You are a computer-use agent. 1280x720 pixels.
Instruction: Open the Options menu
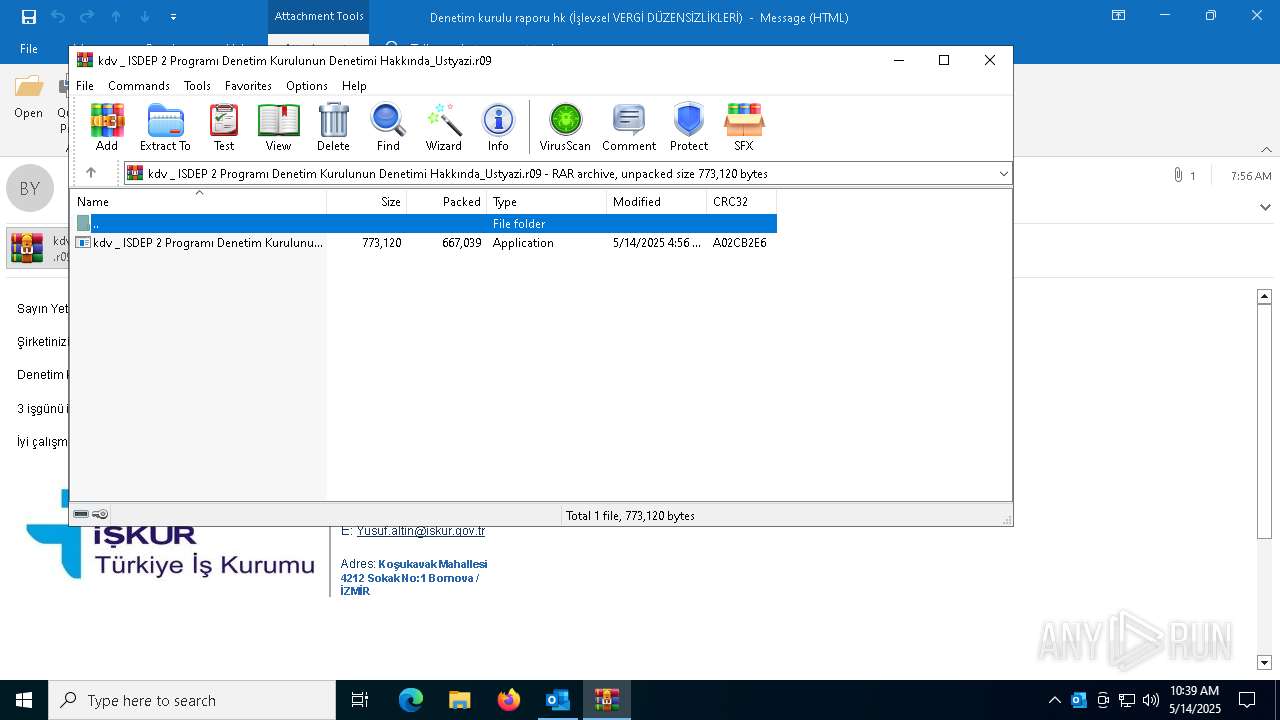coord(307,86)
